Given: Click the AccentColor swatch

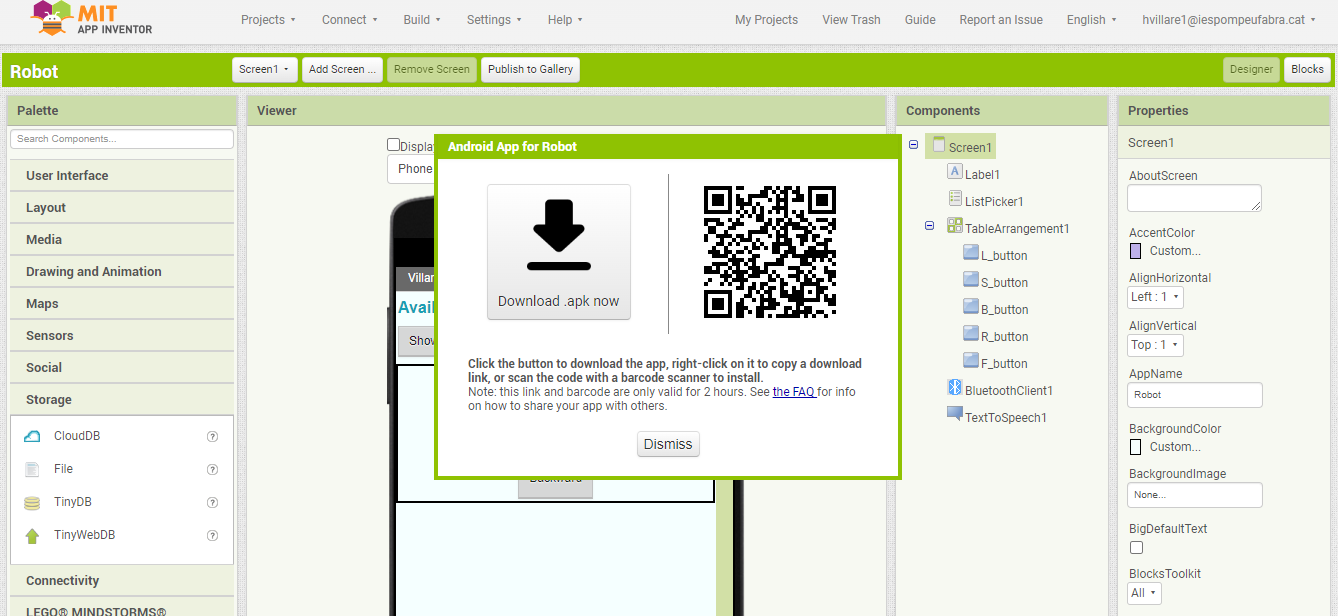Looking at the screenshot, I should pos(1135,251).
